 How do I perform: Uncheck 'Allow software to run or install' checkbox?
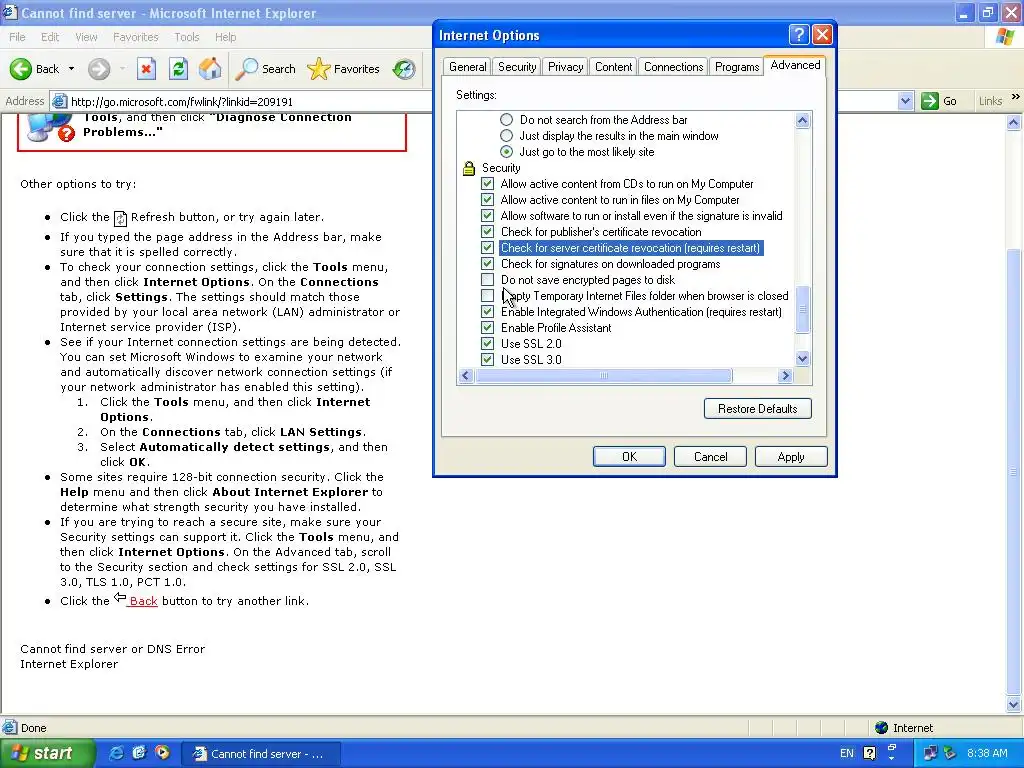click(x=487, y=216)
